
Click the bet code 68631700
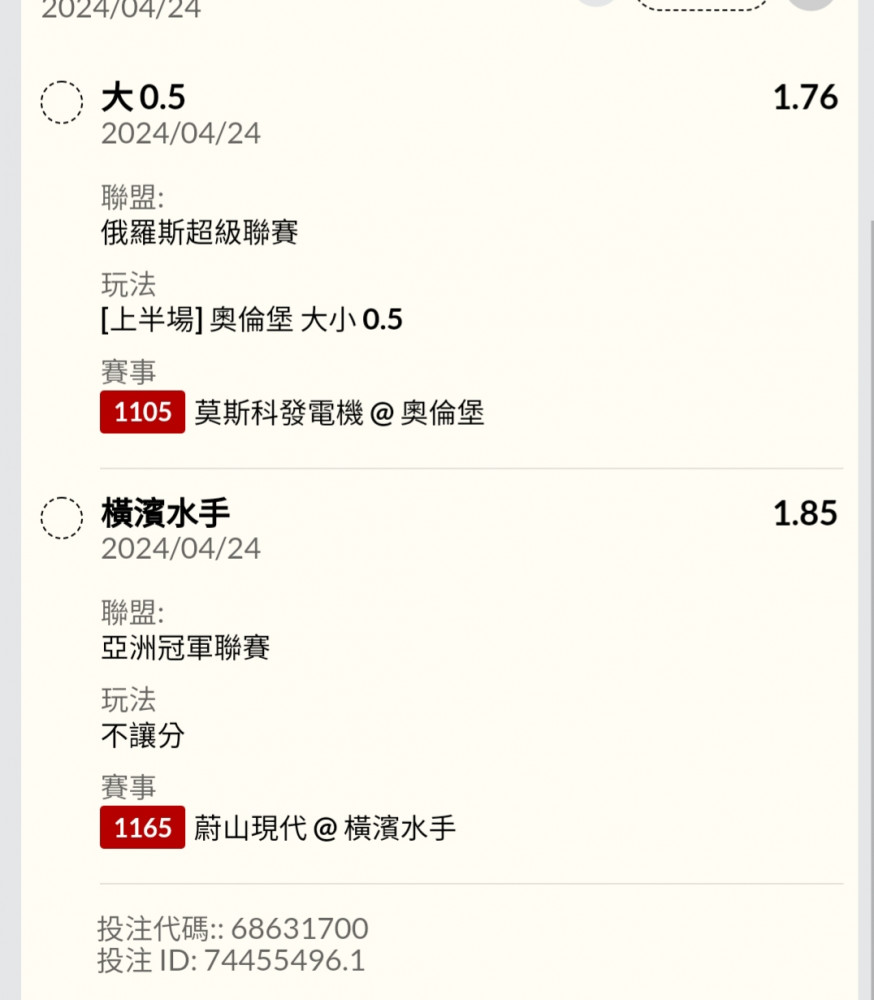(x=299, y=928)
